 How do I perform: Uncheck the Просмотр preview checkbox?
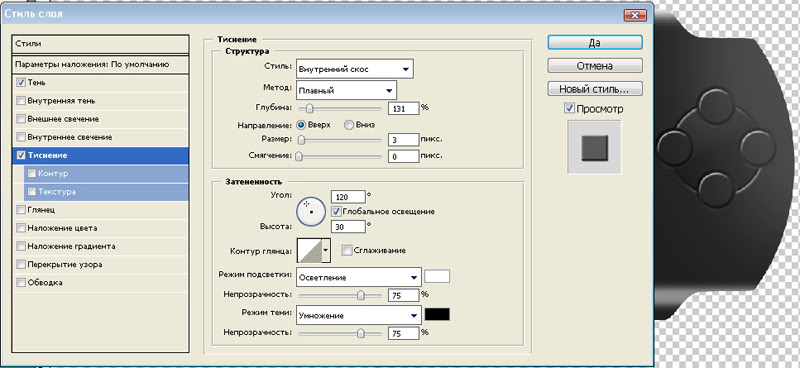coord(570,108)
